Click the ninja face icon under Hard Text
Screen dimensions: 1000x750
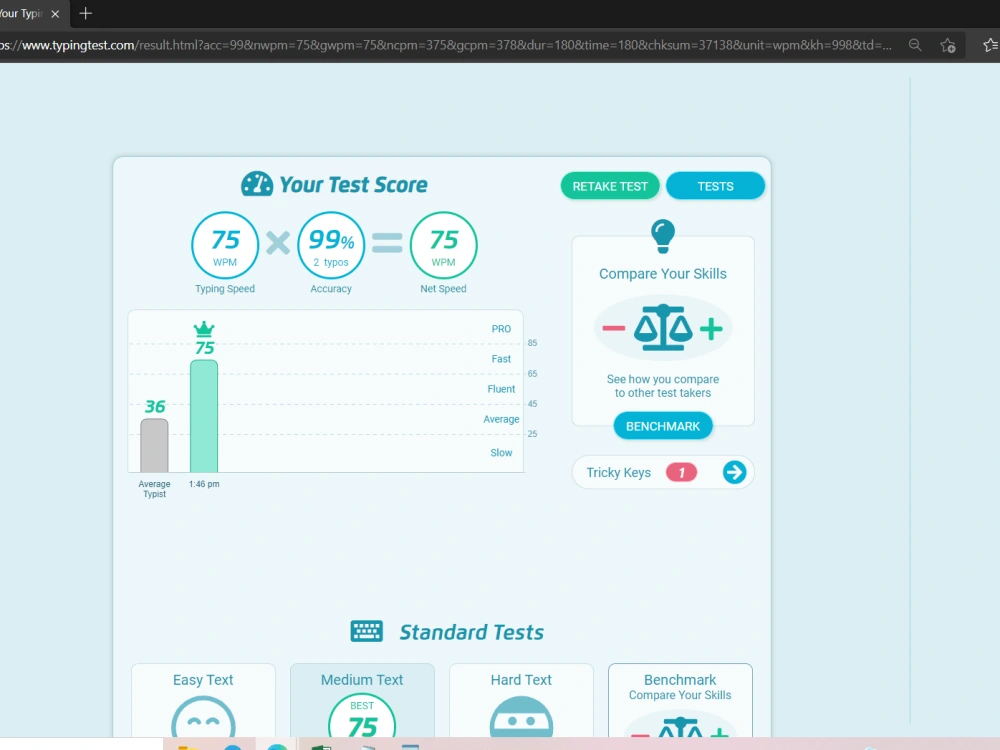[521, 717]
